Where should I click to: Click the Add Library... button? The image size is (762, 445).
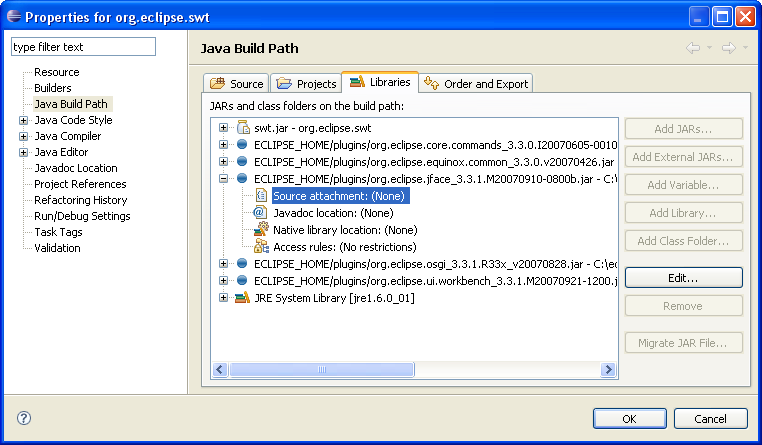click(x=683, y=212)
